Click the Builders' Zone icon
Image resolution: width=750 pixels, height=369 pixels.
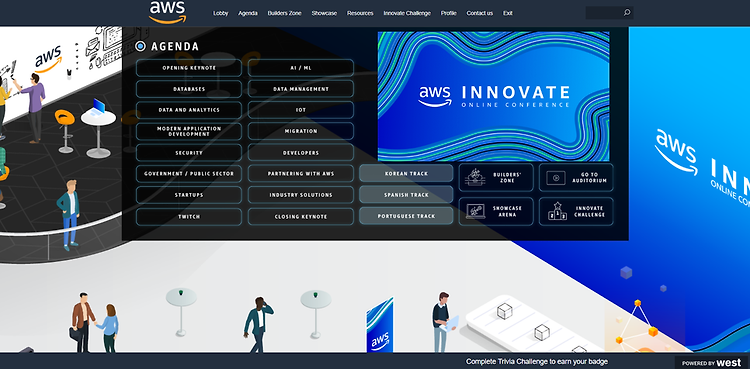coord(475,178)
